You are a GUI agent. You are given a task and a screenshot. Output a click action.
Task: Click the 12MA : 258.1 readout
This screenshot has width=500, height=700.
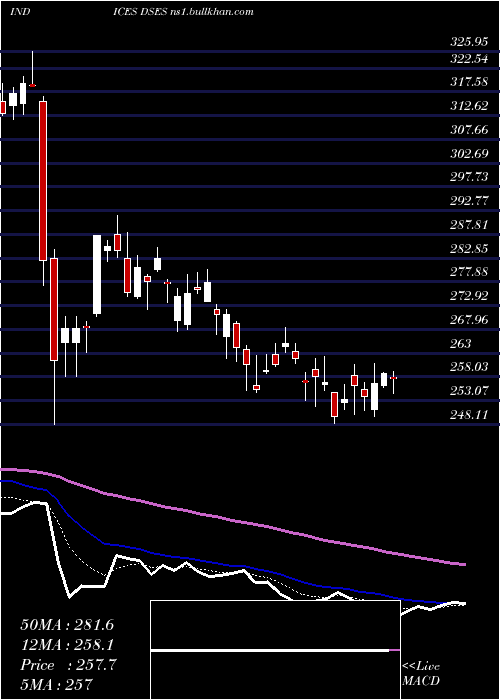click(67, 645)
